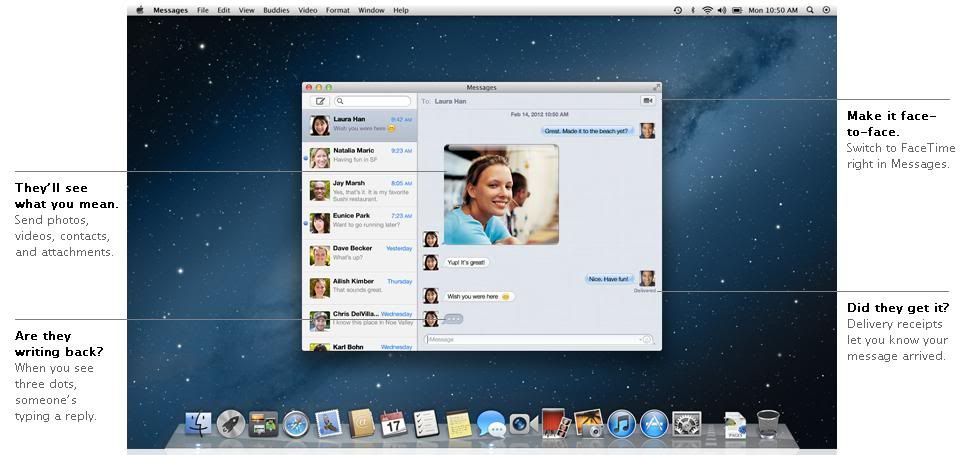This screenshot has height=455, width=967.
Task: Open Launchpad rocket icon in Dock
Action: click(231, 424)
